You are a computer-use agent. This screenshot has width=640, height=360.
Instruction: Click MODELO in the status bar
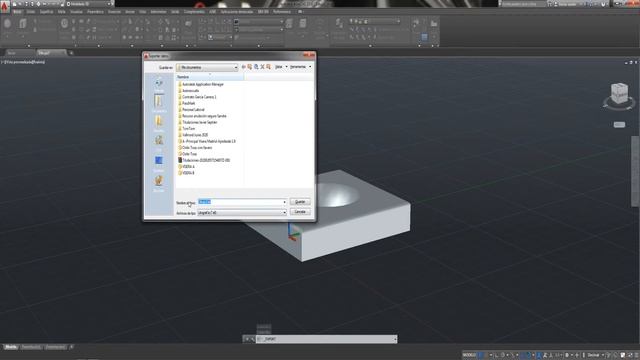click(469, 356)
